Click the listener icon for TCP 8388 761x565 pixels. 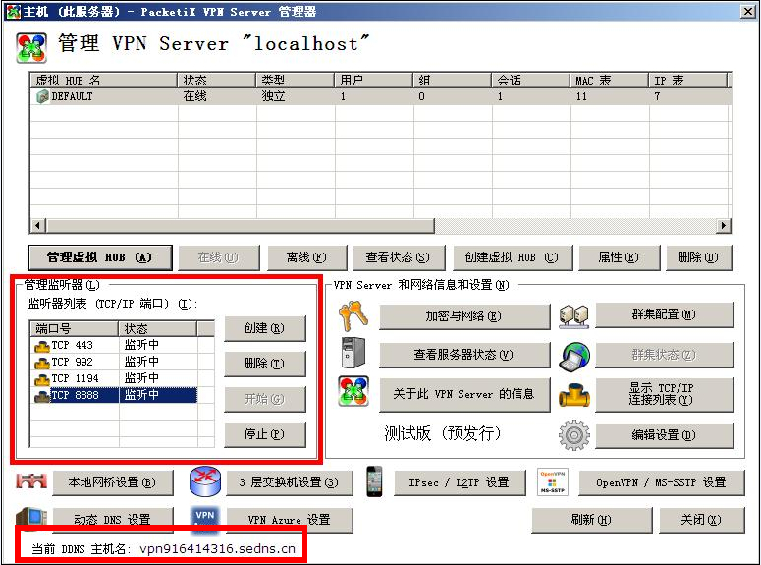tap(42, 396)
